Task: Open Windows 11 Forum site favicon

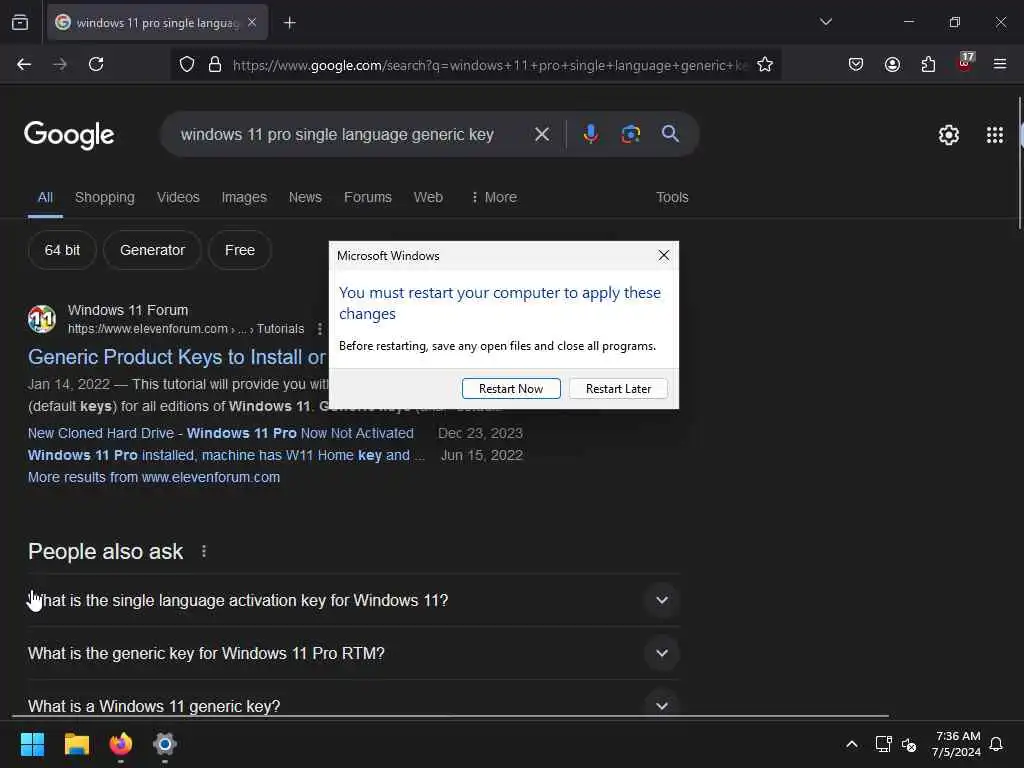Action: click(42, 319)
